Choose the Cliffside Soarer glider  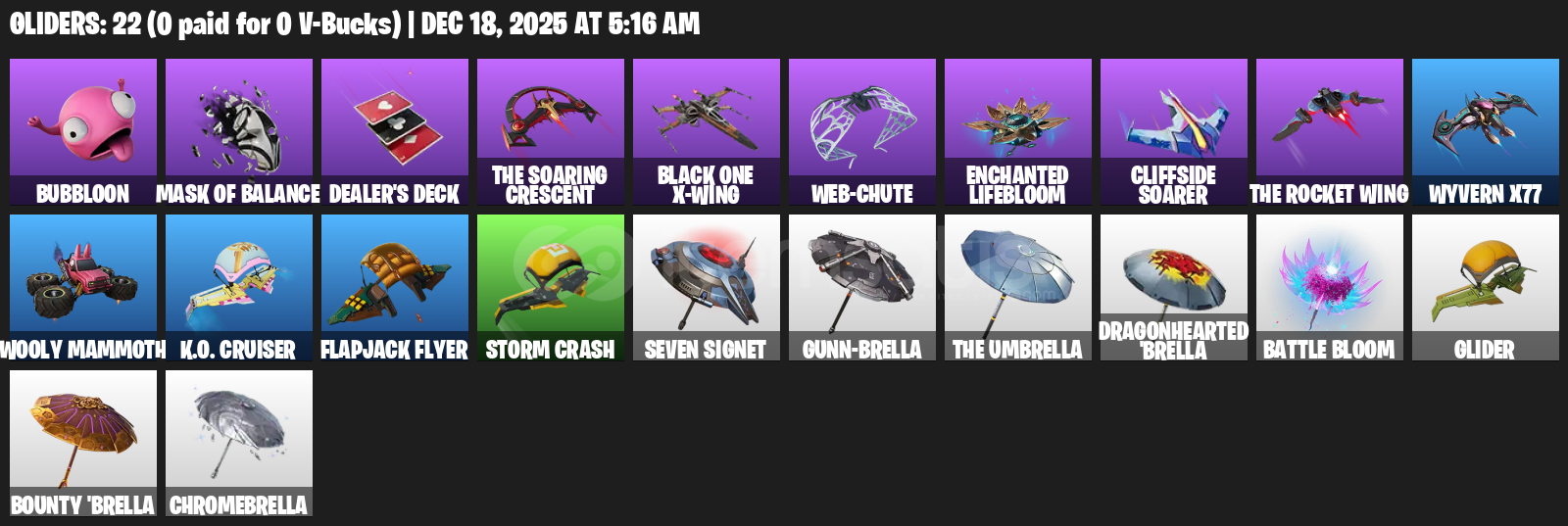1174,132
